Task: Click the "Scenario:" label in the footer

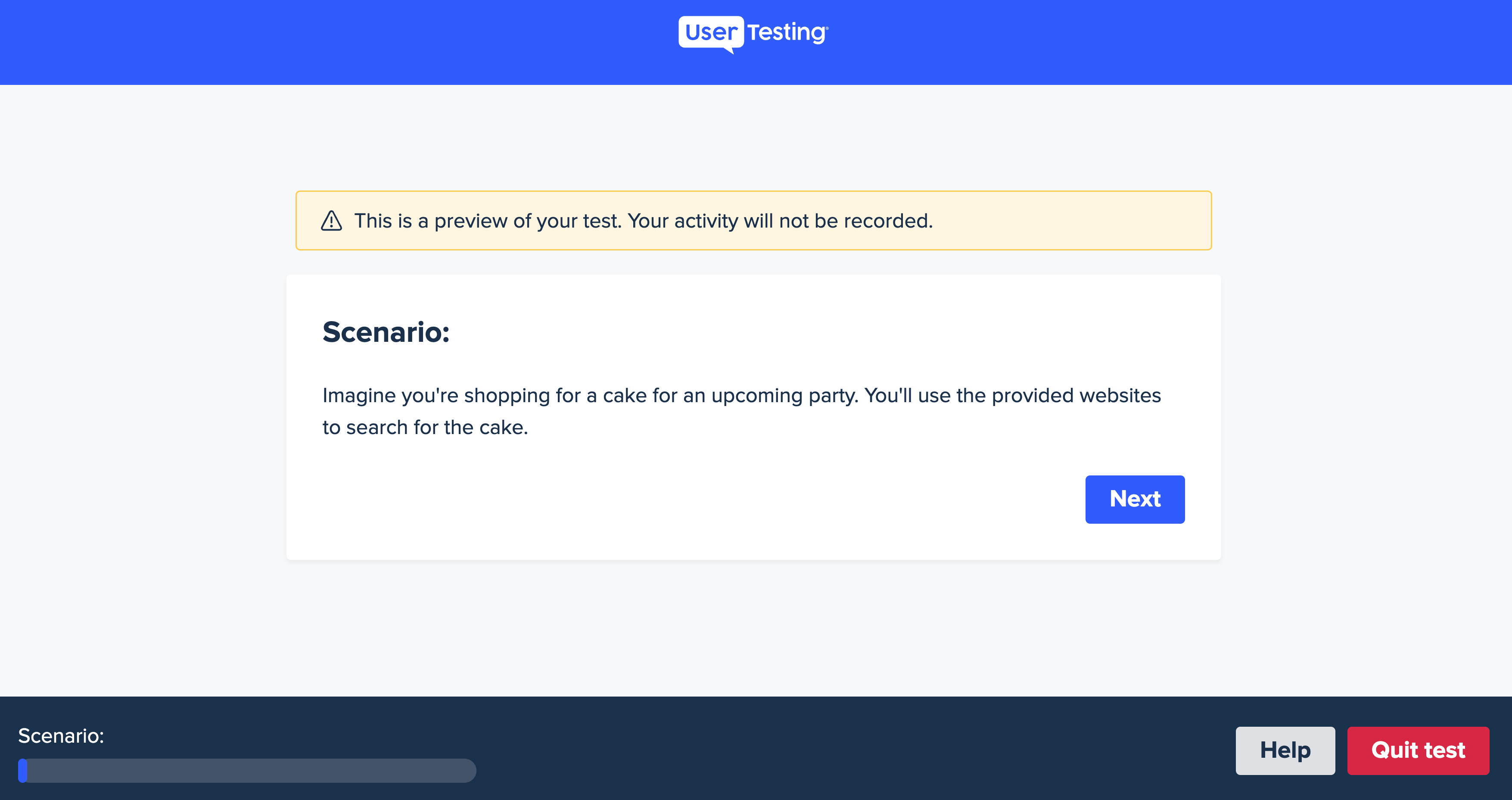Action: coord(61,735)
